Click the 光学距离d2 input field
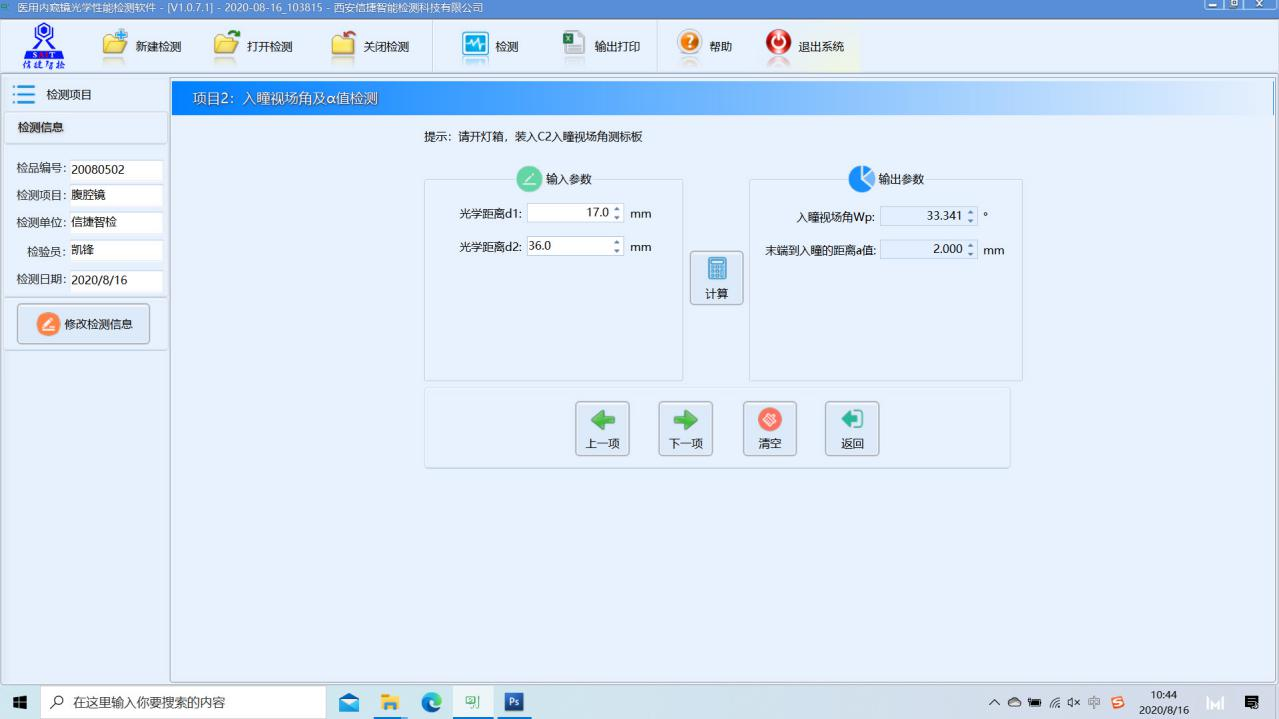 coord(568,246)
